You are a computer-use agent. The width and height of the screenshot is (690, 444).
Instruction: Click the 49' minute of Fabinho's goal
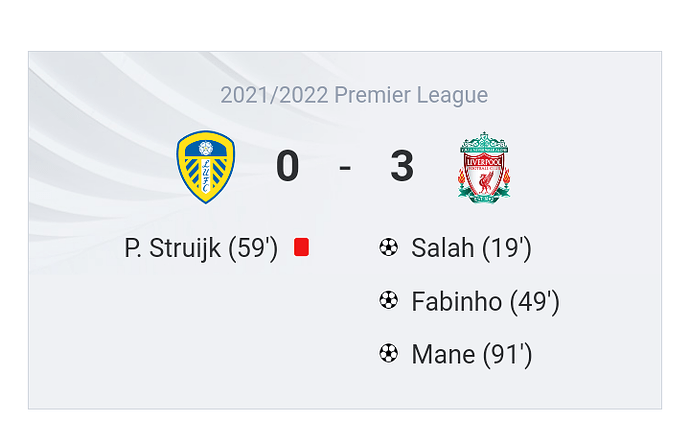(535, 301)
